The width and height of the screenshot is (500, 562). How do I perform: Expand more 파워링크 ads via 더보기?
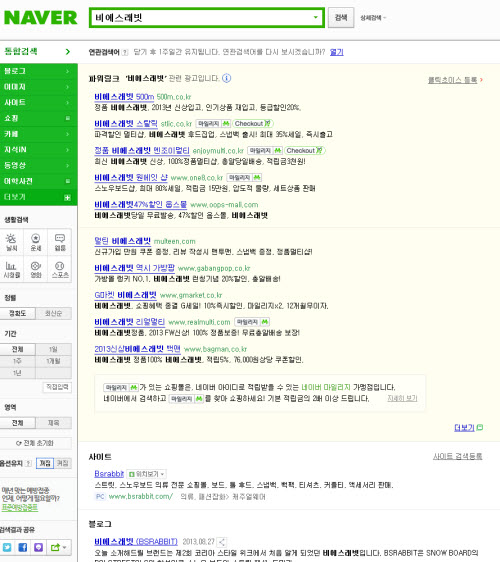tap(468, 427)
